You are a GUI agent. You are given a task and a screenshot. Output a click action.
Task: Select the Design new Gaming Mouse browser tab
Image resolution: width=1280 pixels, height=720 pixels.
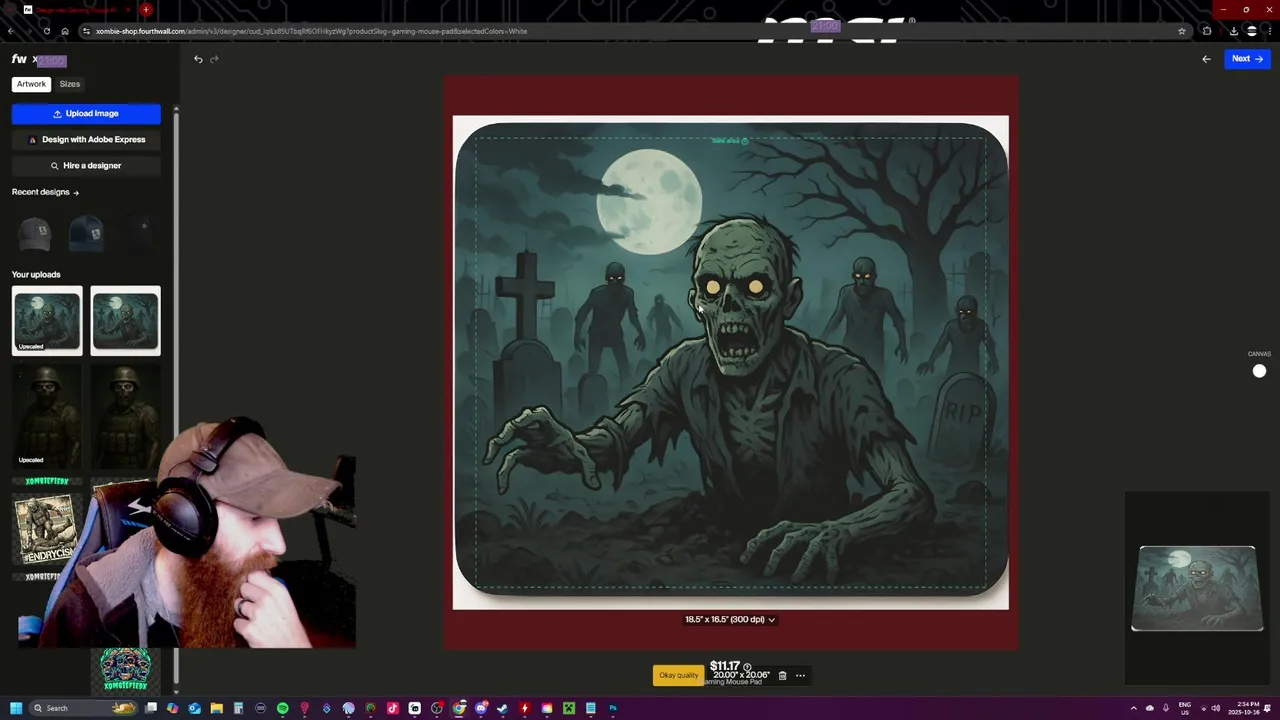(75, 10)
